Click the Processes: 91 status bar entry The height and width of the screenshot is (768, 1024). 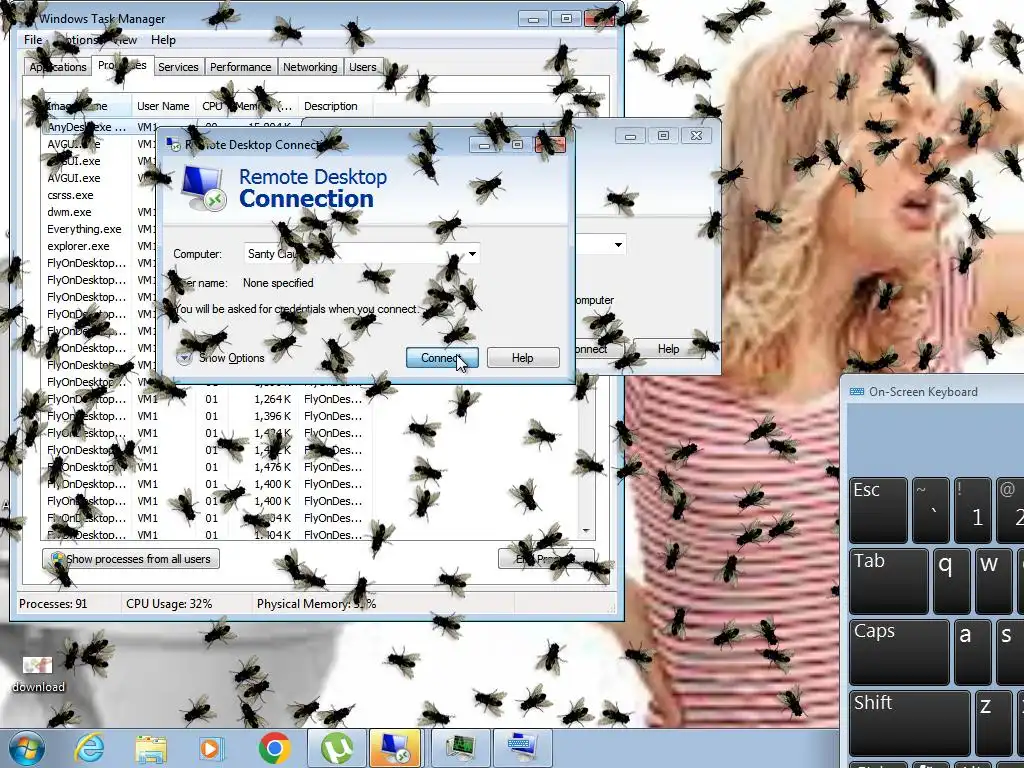tap(53, 603)
